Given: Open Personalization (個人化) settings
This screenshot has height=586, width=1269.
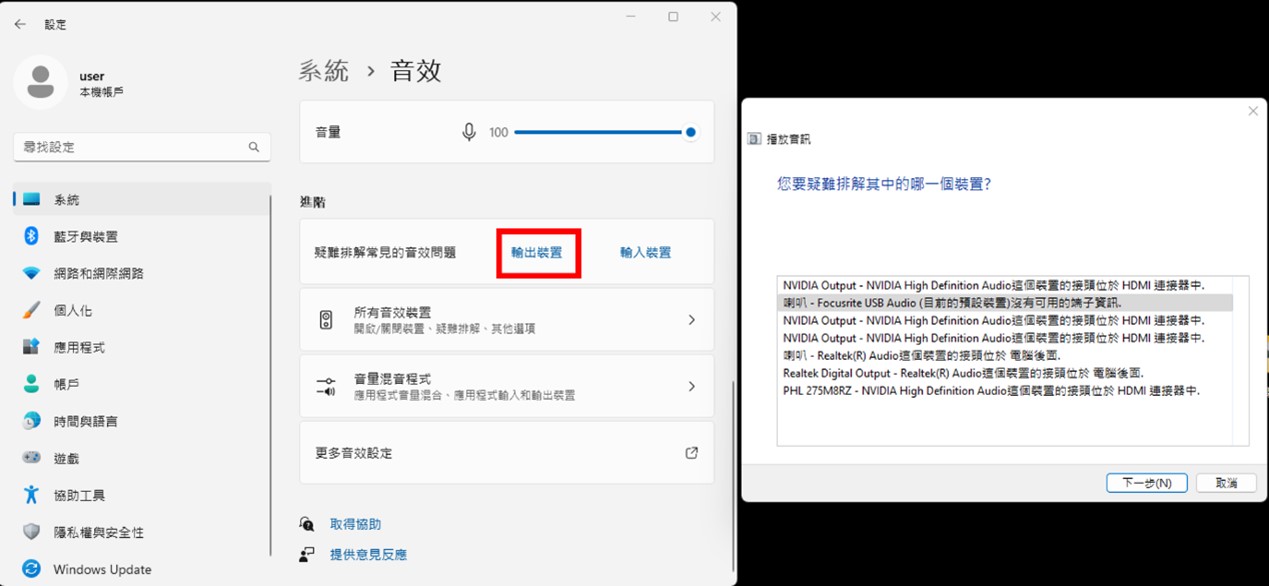Looking at the screenshot, I should point(72,311).
